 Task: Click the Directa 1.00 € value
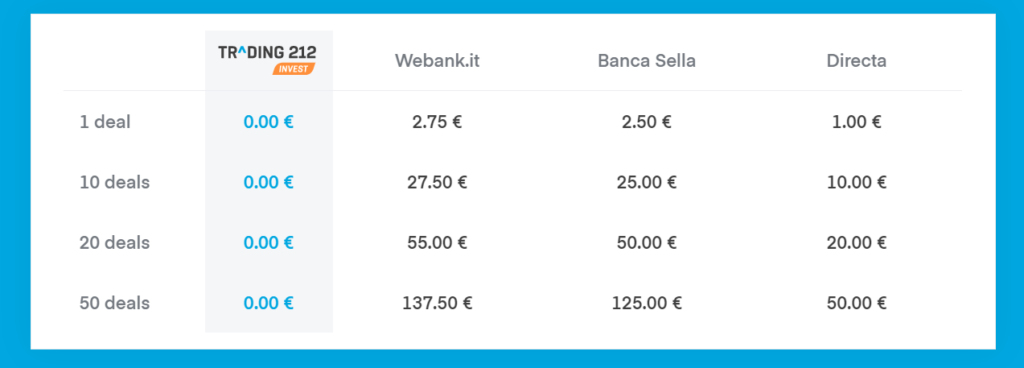[x=857, y=122]
